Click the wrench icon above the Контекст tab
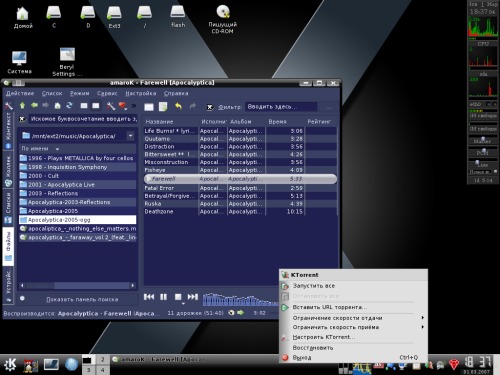 (x=9, y=106)
